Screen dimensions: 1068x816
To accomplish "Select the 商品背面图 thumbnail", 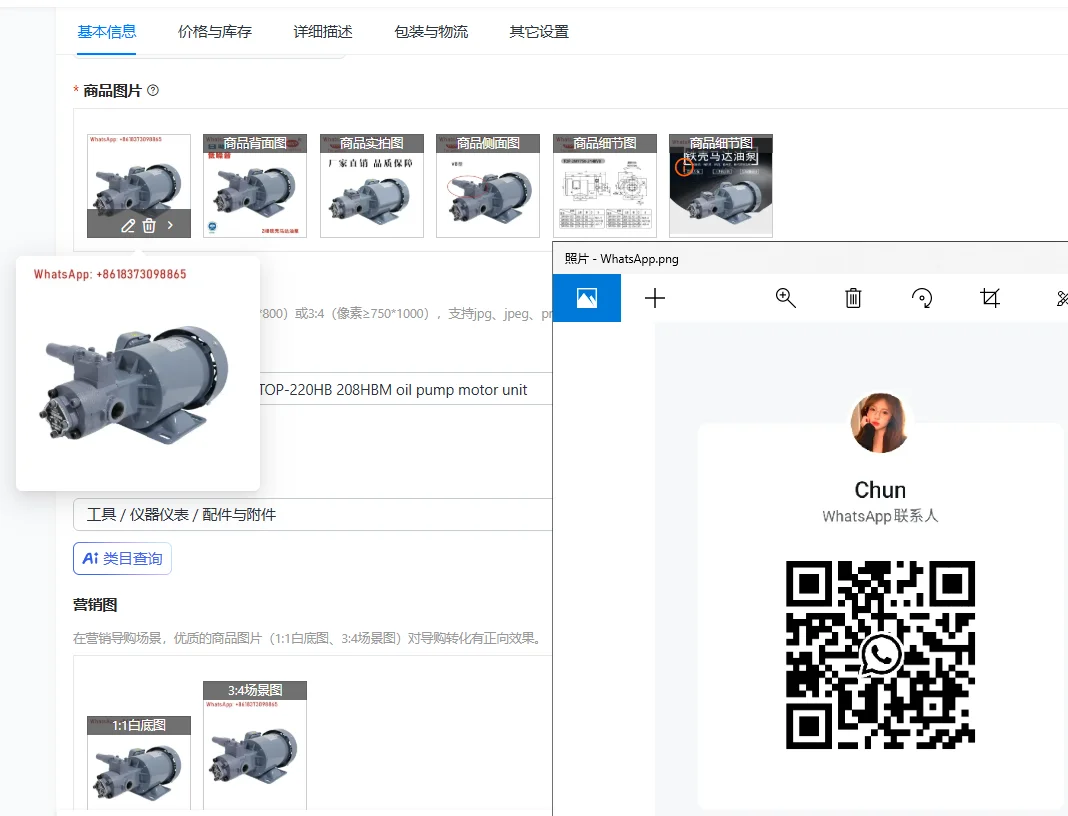I will point(255,186).
